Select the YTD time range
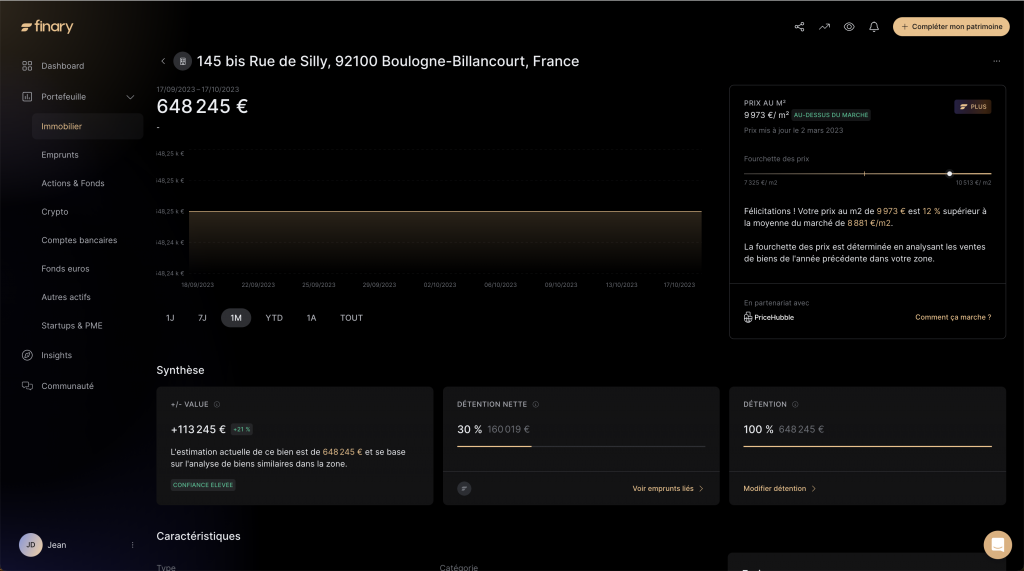1024x571 pixels. tap(274, 318)
